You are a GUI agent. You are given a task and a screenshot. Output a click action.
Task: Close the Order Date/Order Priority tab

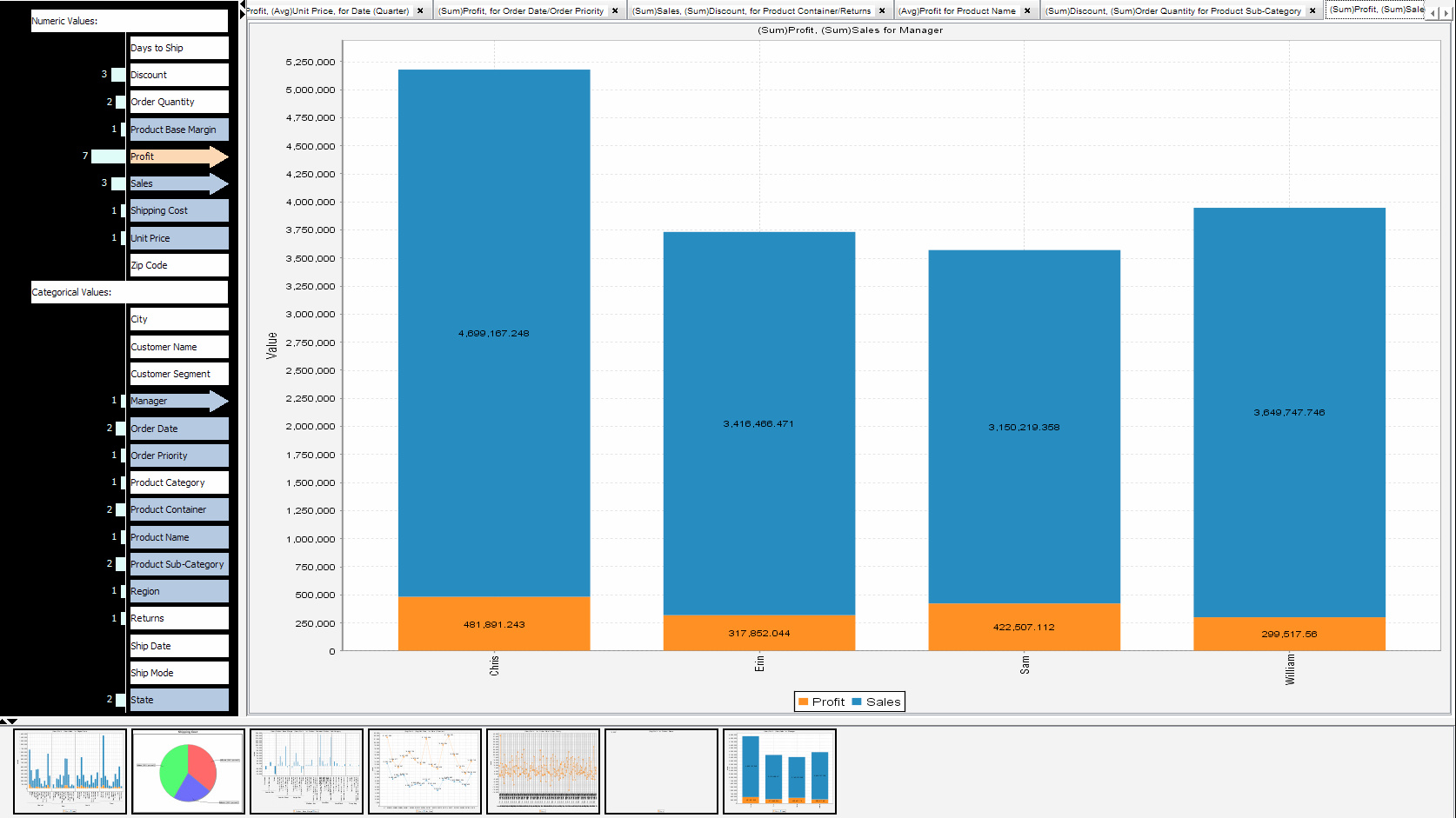pos(615,11)
